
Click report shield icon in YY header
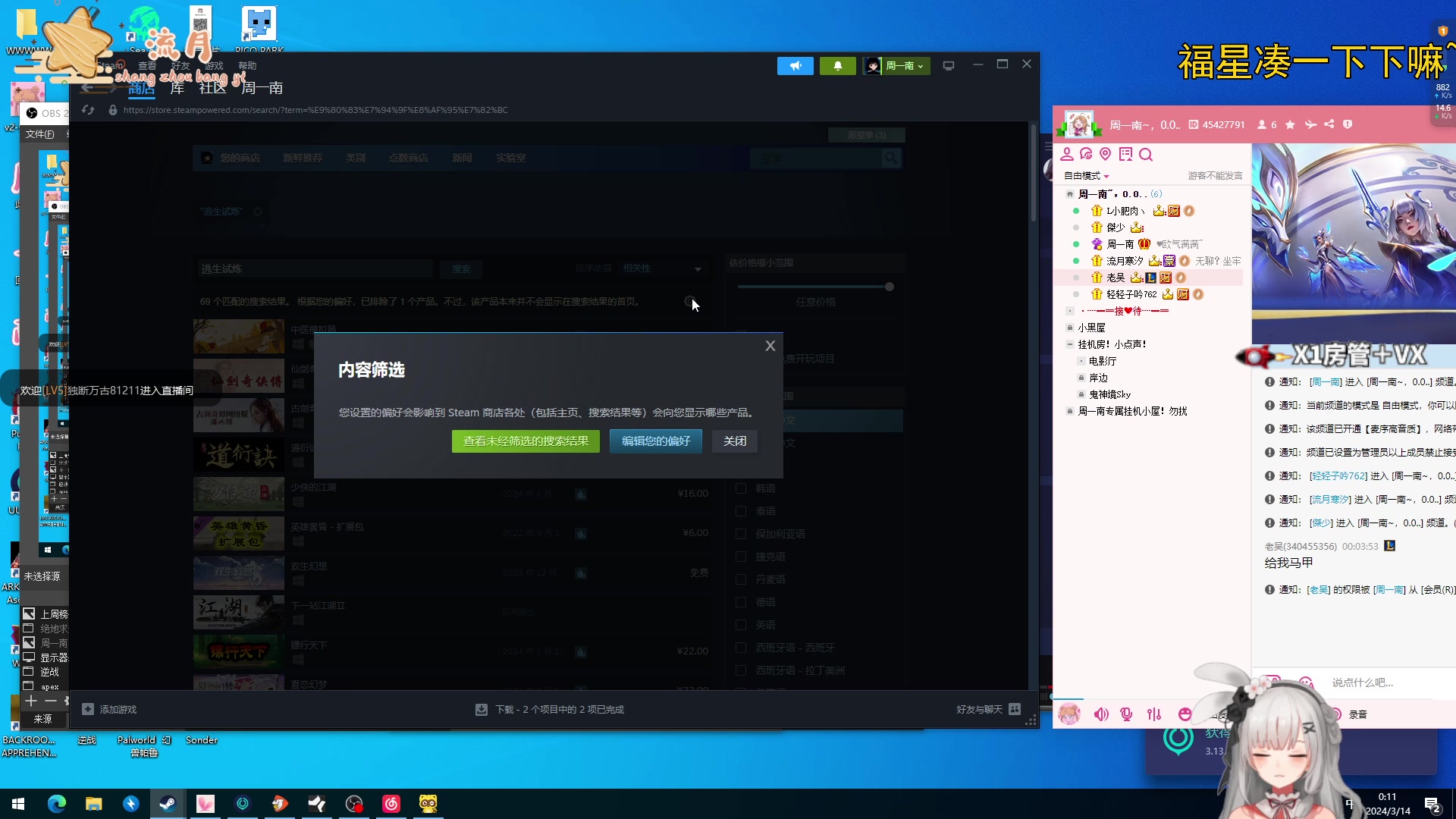(x=1348, y=124)
